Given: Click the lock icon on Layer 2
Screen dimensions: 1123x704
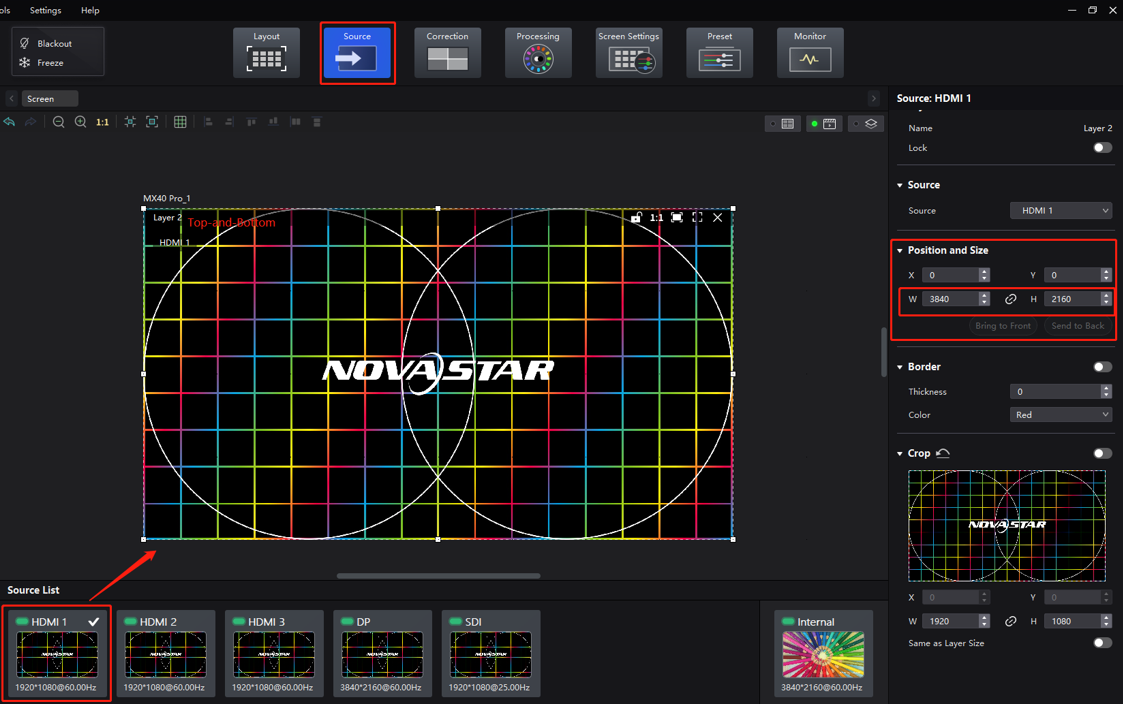Looking at the screenshot, I should point(636,217).
